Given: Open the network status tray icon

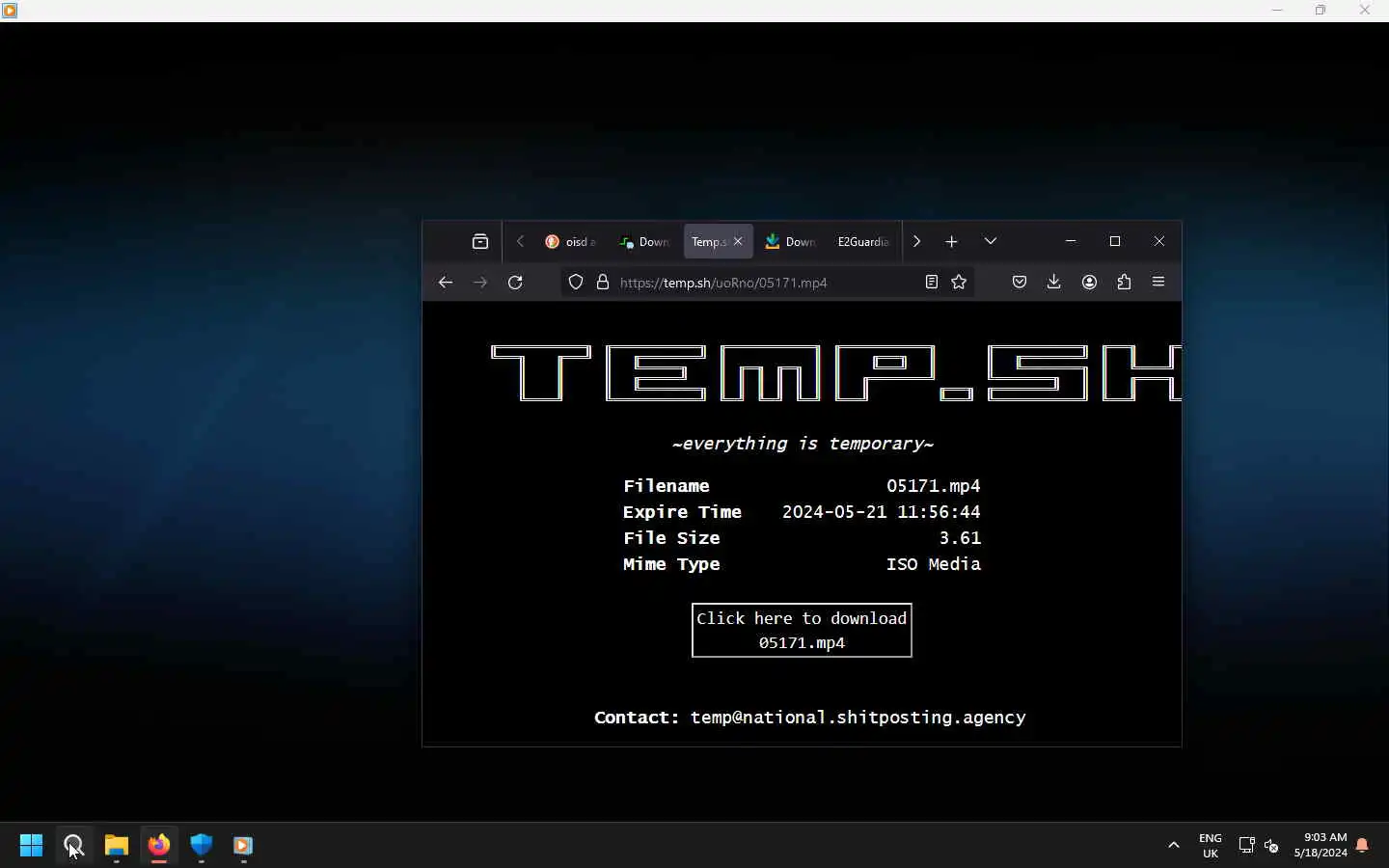Looking at the screenshot, I should (x=1246, y=846).
